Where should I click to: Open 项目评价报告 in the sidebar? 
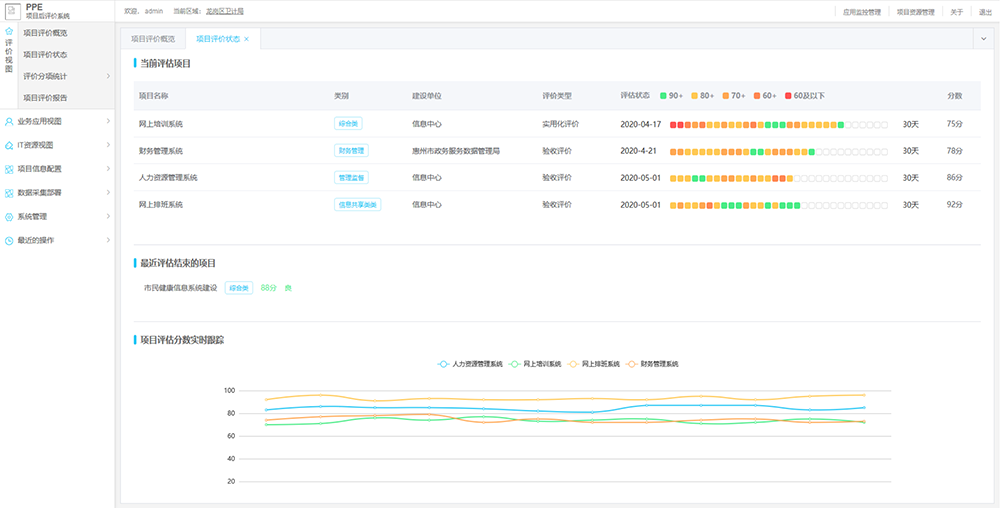click(x=45, y=98)
